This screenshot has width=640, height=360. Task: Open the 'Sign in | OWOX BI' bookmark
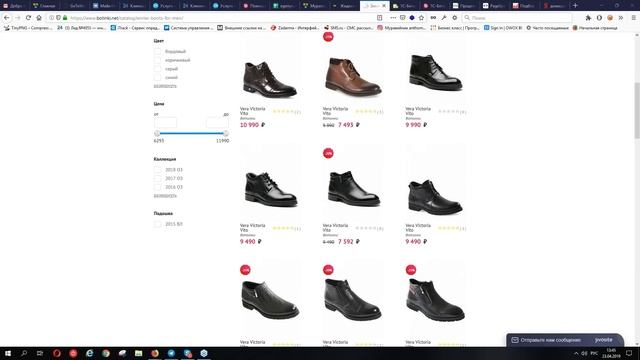tap(503, 28)
